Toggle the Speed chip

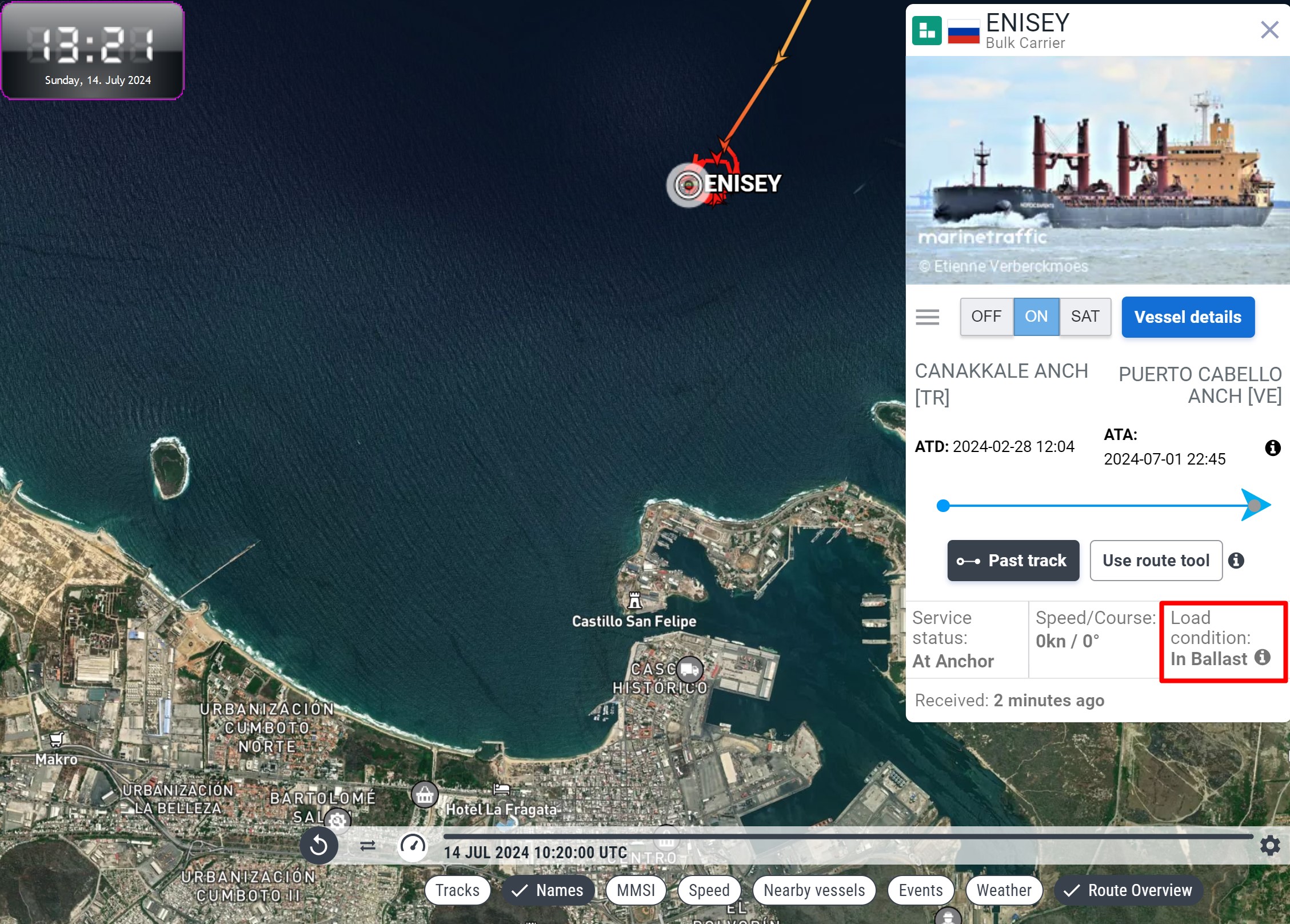click(709, 890)
